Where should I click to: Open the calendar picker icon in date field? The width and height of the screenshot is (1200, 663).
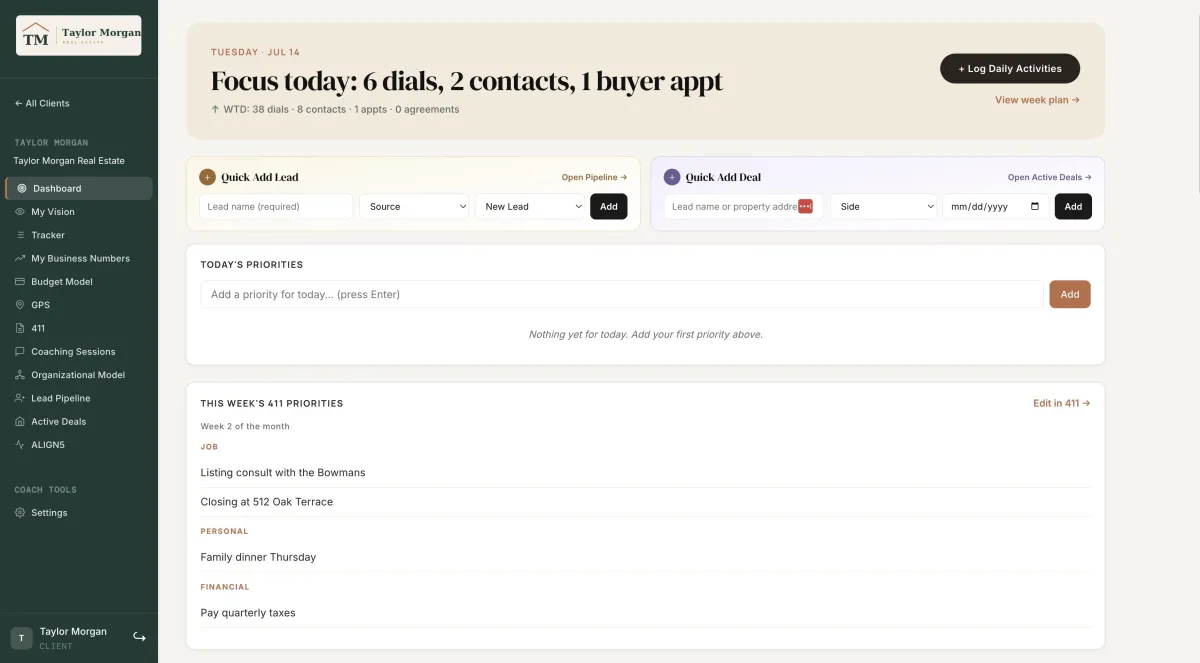(x=1034, y=207)
